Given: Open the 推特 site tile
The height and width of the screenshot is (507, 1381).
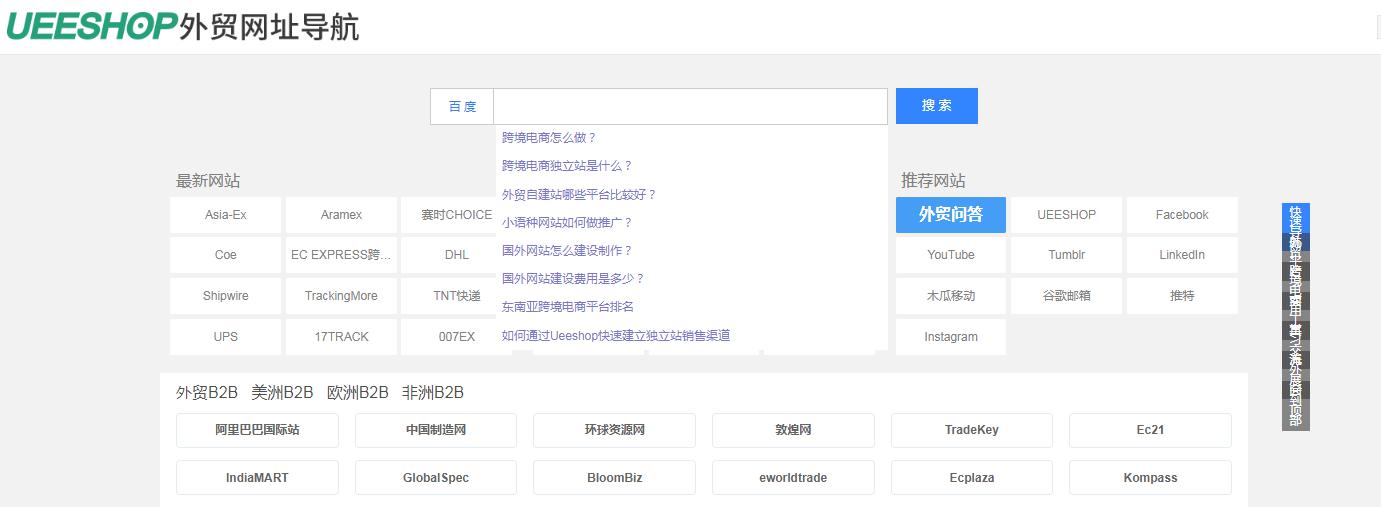Looking at the screenshot, I should pos(1182,296).
